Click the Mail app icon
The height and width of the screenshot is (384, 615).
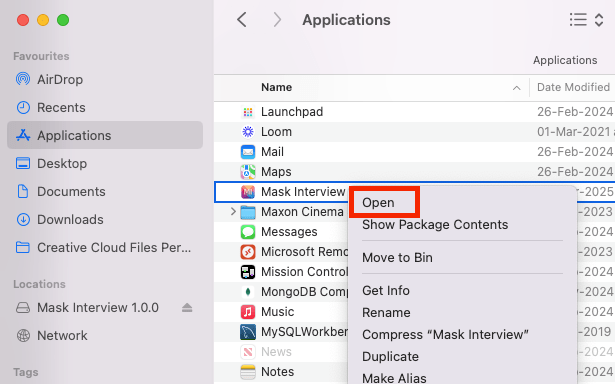click(248, 152)
